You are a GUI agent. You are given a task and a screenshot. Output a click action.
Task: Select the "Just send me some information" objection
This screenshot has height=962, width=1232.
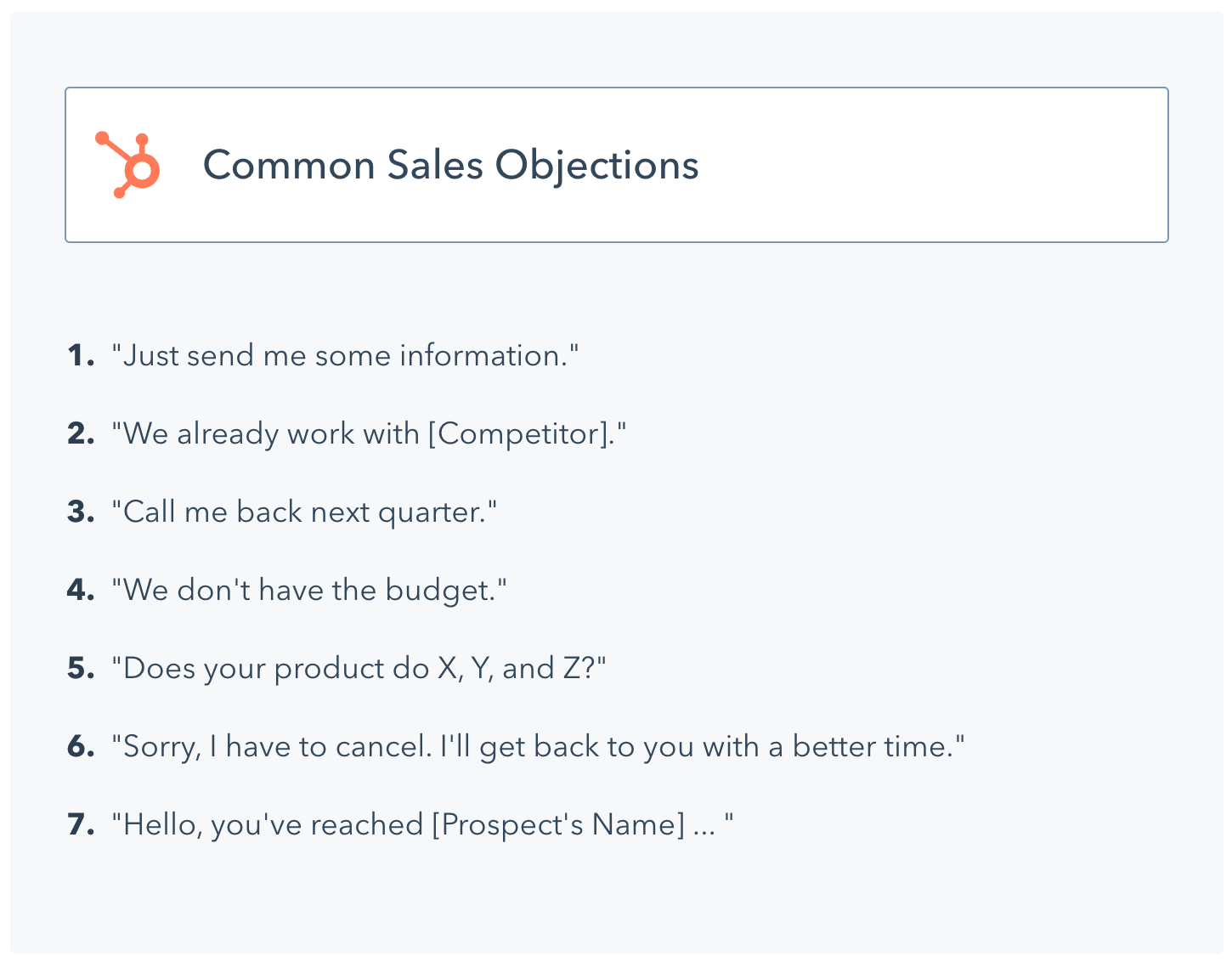click(345, 355)
